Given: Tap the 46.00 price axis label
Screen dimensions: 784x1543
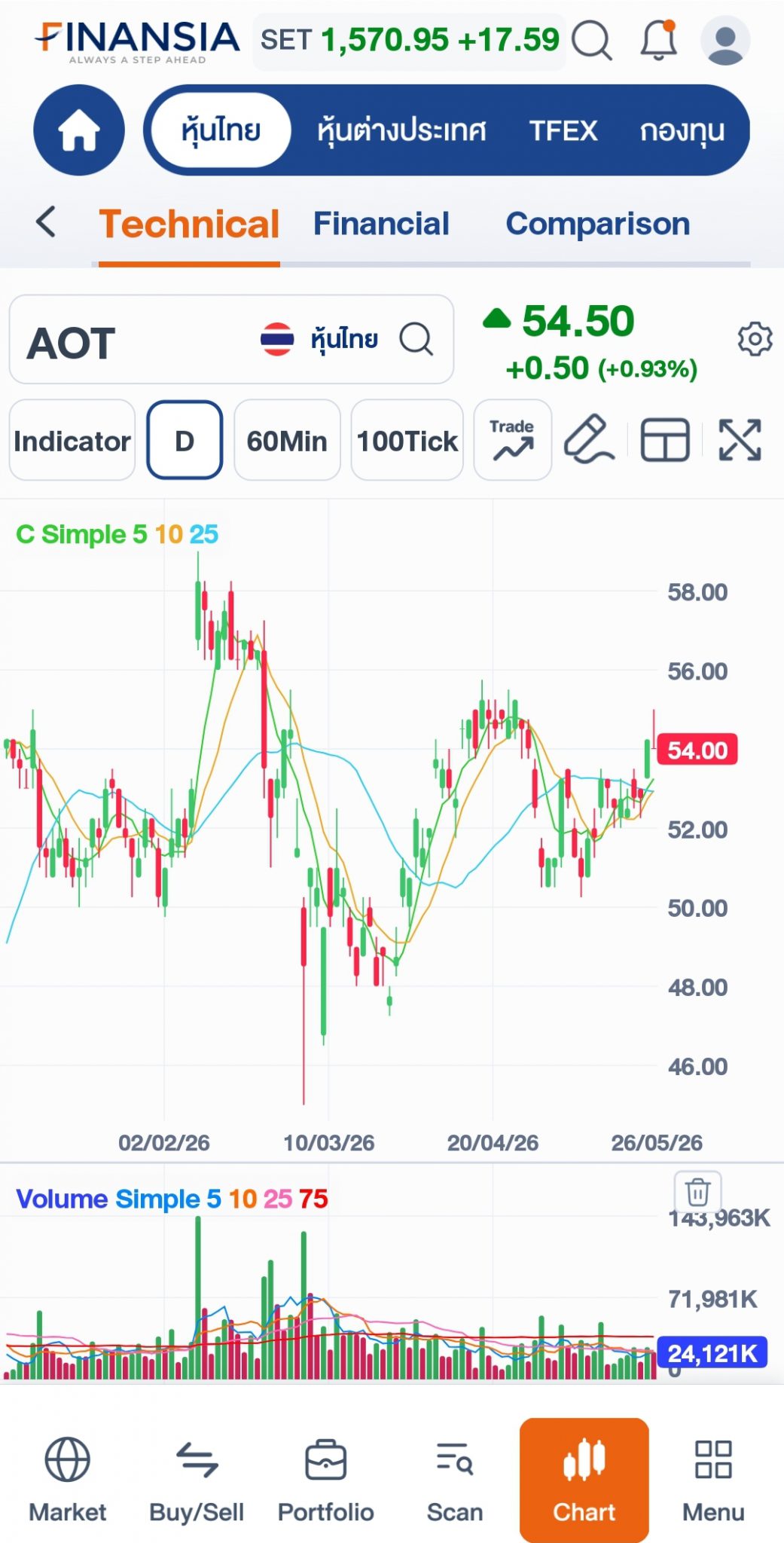Looking at the screenshot, I should coord(697,1067).
